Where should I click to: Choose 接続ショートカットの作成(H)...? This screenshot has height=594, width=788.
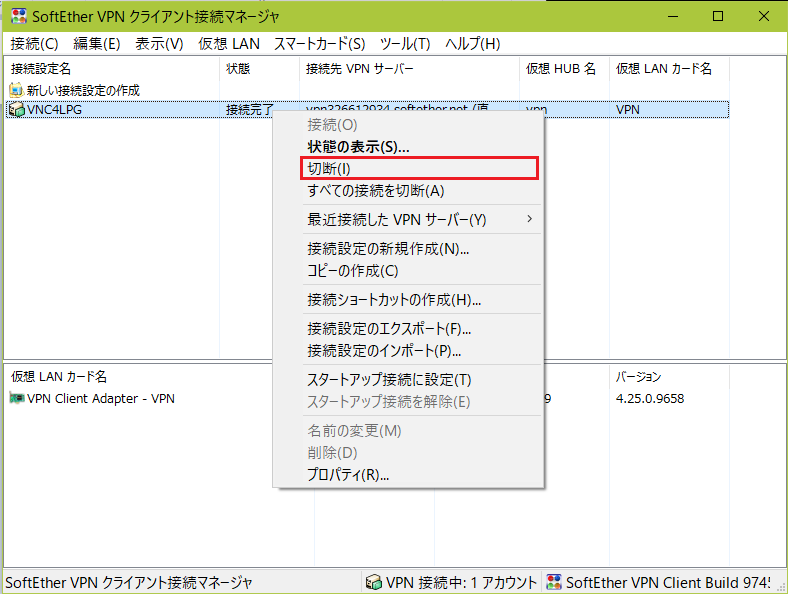click(408, 300)
